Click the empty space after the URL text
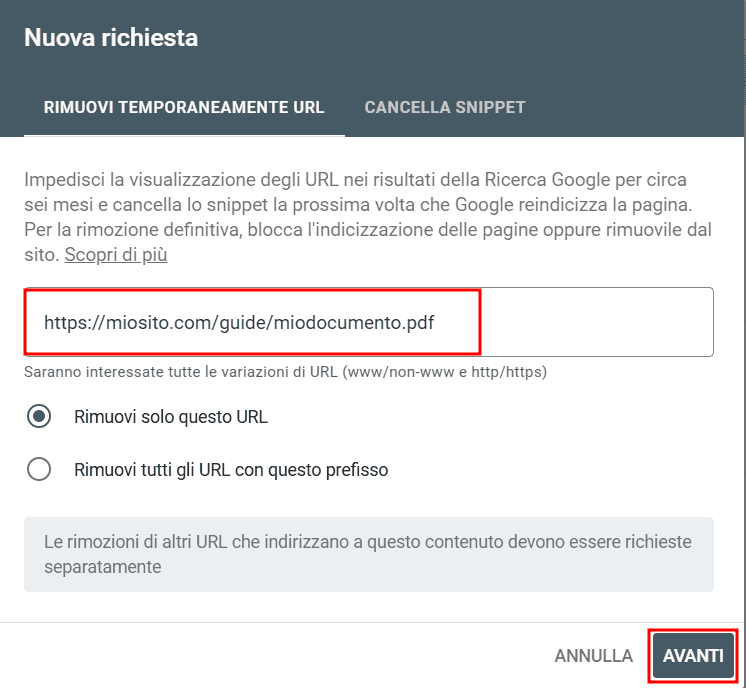Viewport: 746px width, 688px height. (600, 323)
